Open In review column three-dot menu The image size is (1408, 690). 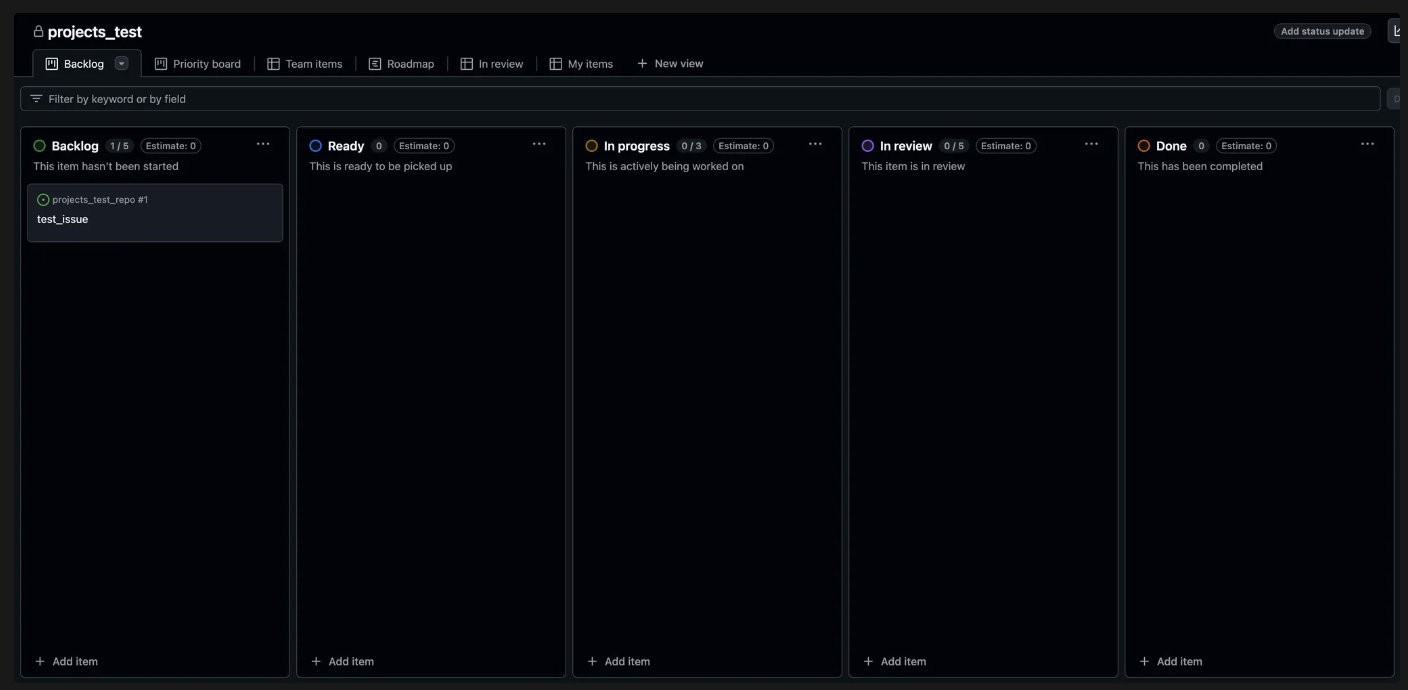click(x=1091, y=144)
